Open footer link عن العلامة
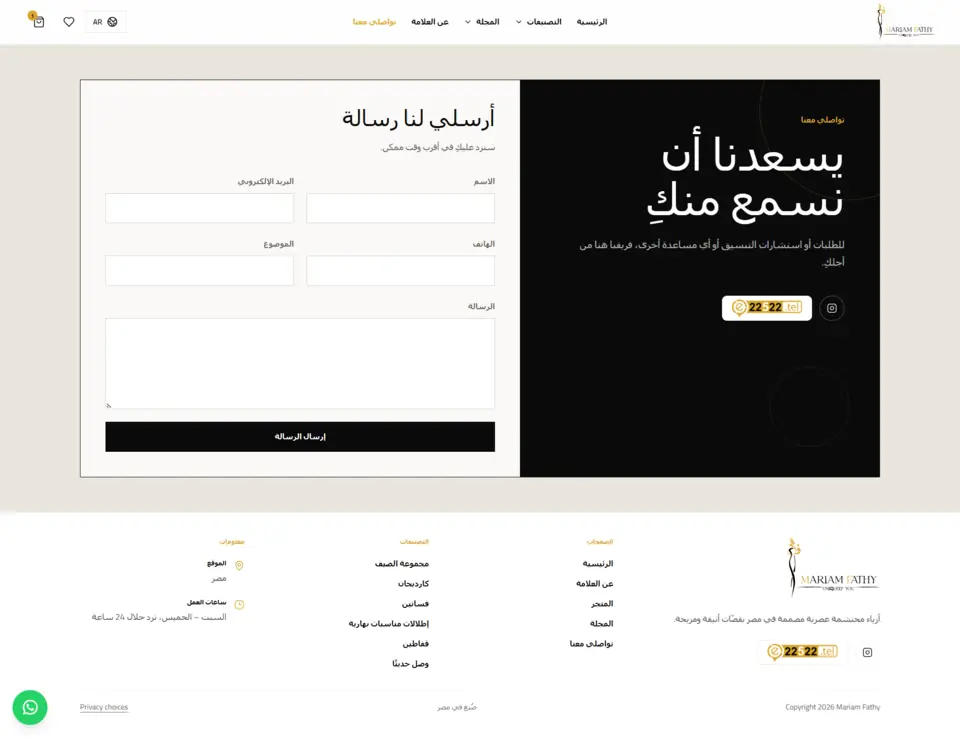 [594, 584]
